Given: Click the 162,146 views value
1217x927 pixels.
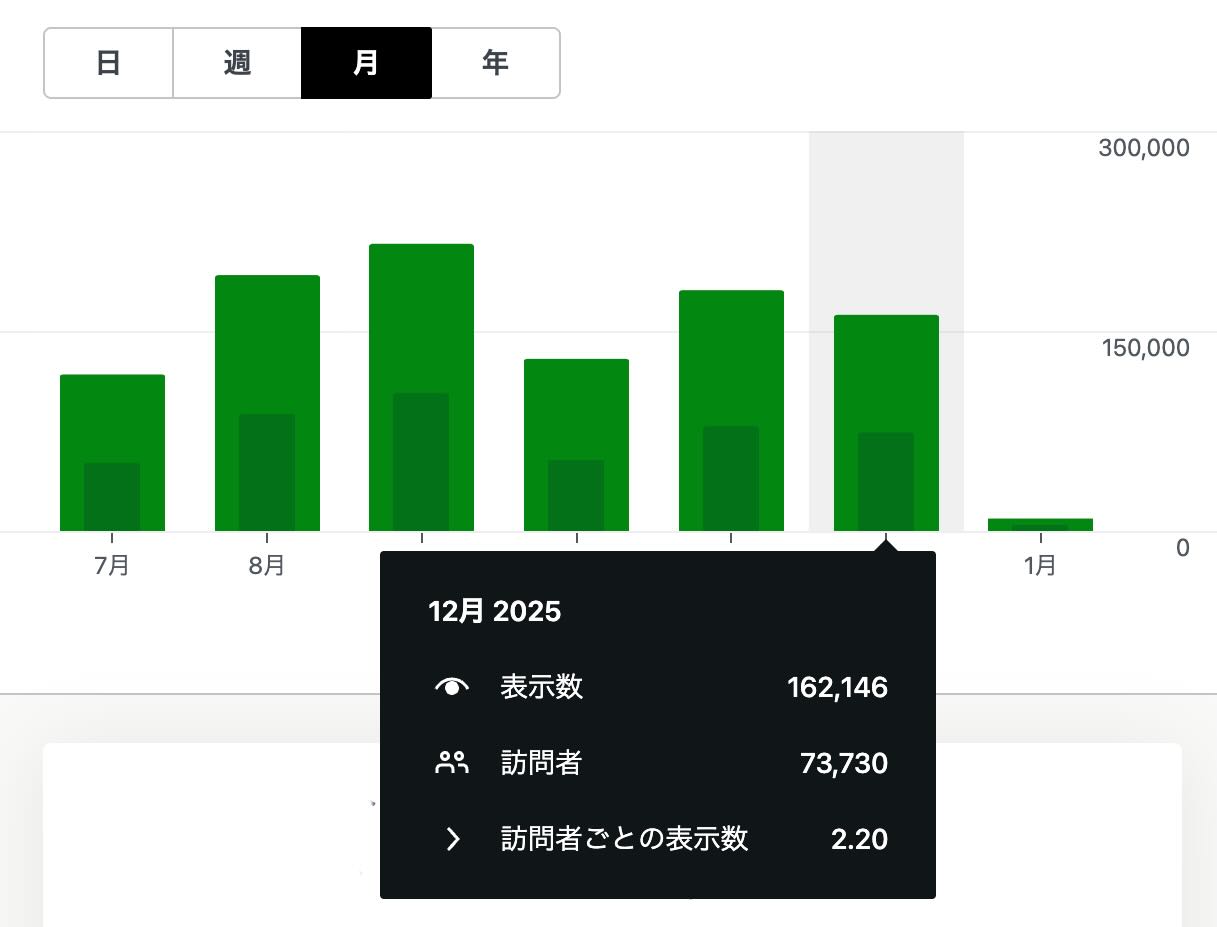Looking at the screenshot, I should tap(837, 687).
